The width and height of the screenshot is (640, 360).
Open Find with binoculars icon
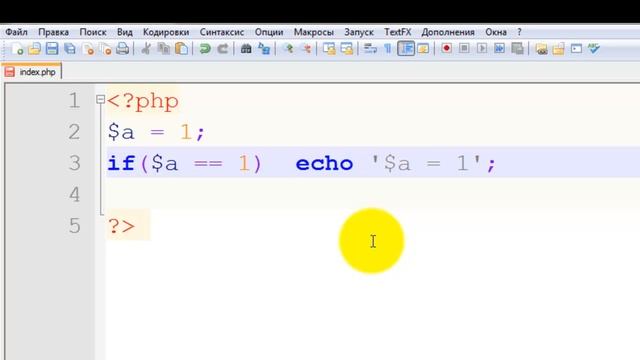246,49
